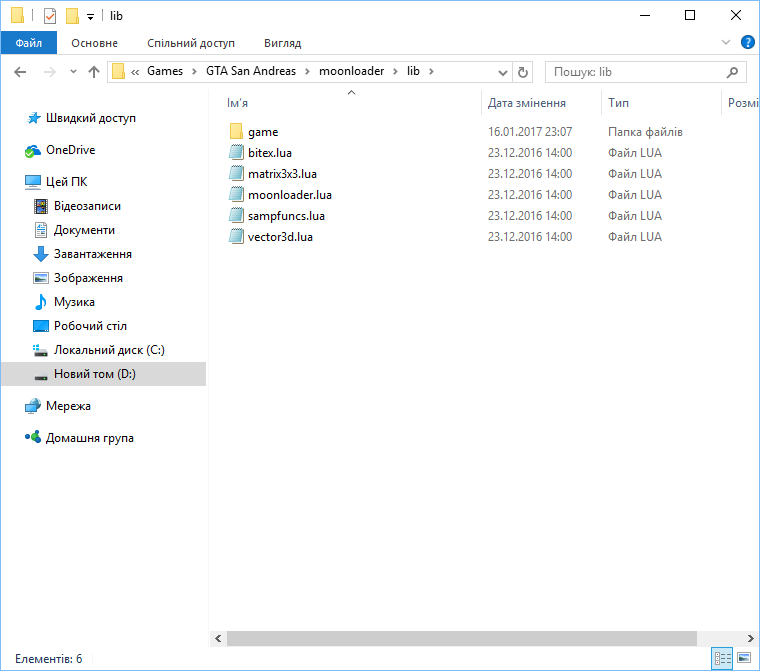The height and width of the screenshot is (671, 760).
Task: Open OneDrive in navigation pane
Action: coord(70,150)
